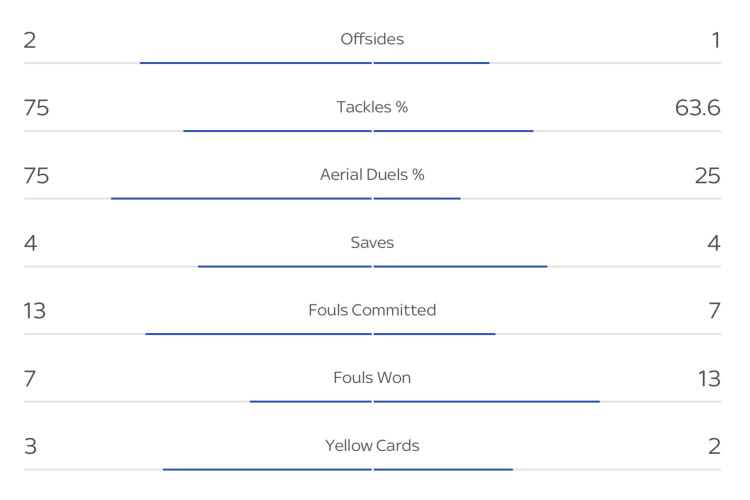Click the Offsides stat label
The image size is (750, 500).
point(372,39)
